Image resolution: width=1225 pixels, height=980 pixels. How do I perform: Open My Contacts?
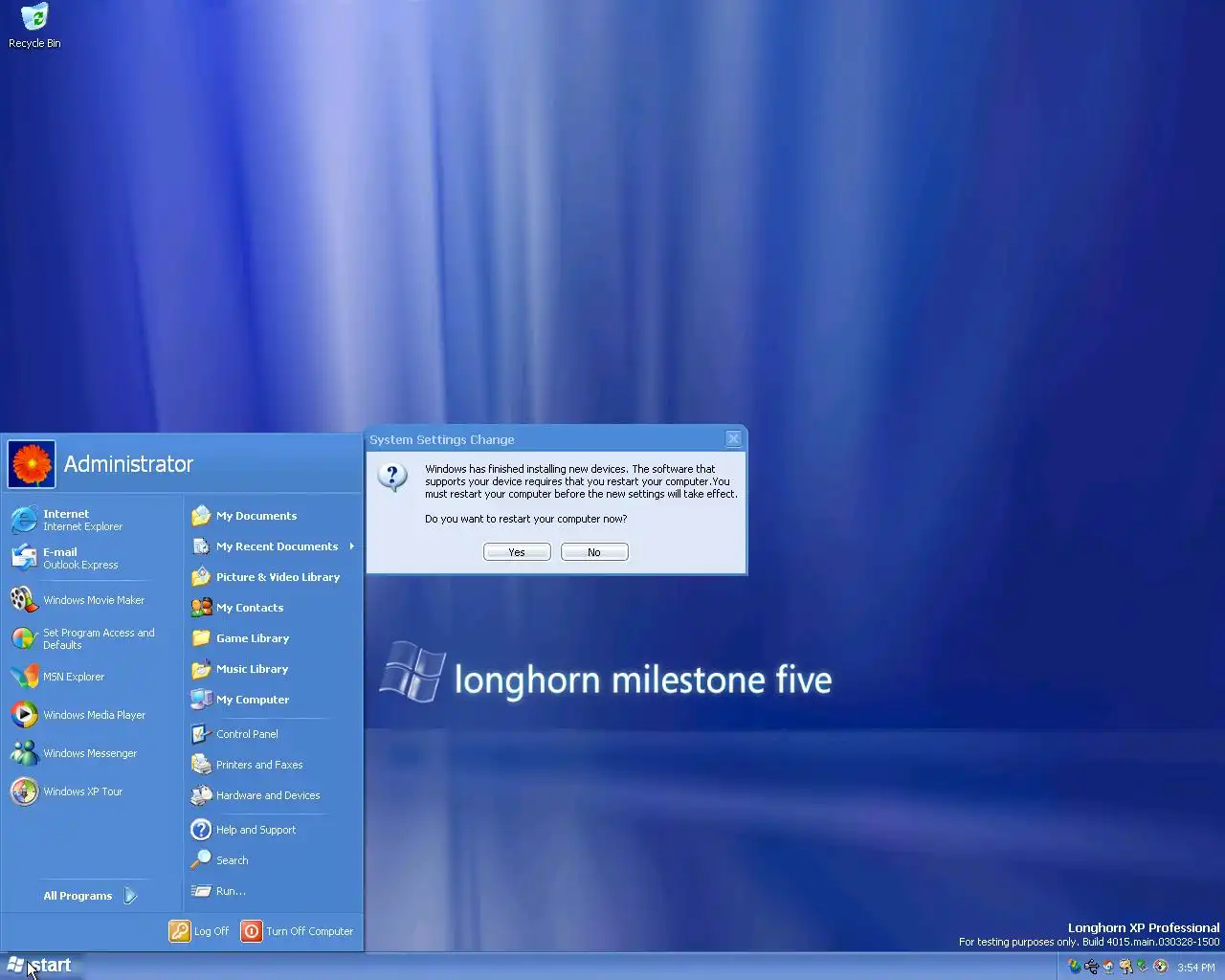pos(274,608)
